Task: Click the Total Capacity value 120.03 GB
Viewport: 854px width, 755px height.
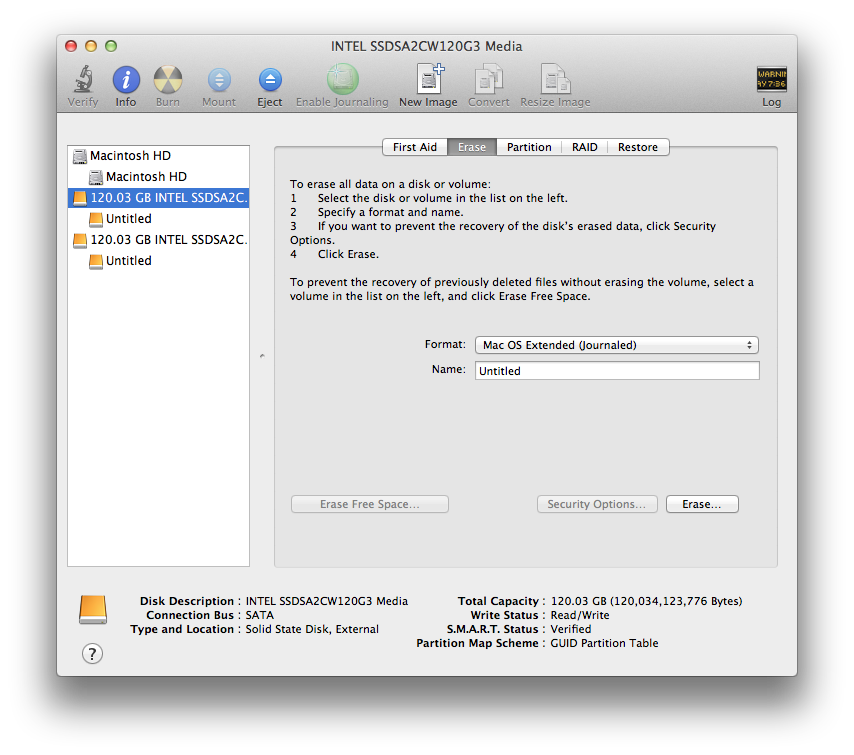Action: (x=646, y=601)
